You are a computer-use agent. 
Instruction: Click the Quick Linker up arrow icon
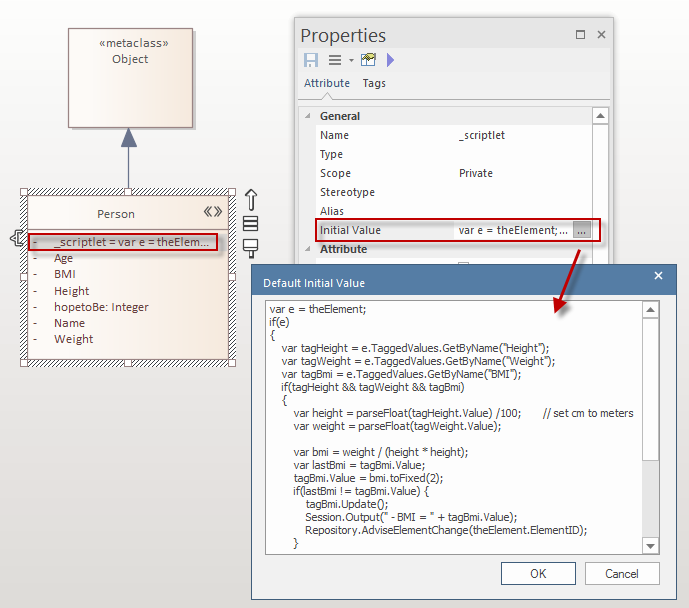point(251,199)
